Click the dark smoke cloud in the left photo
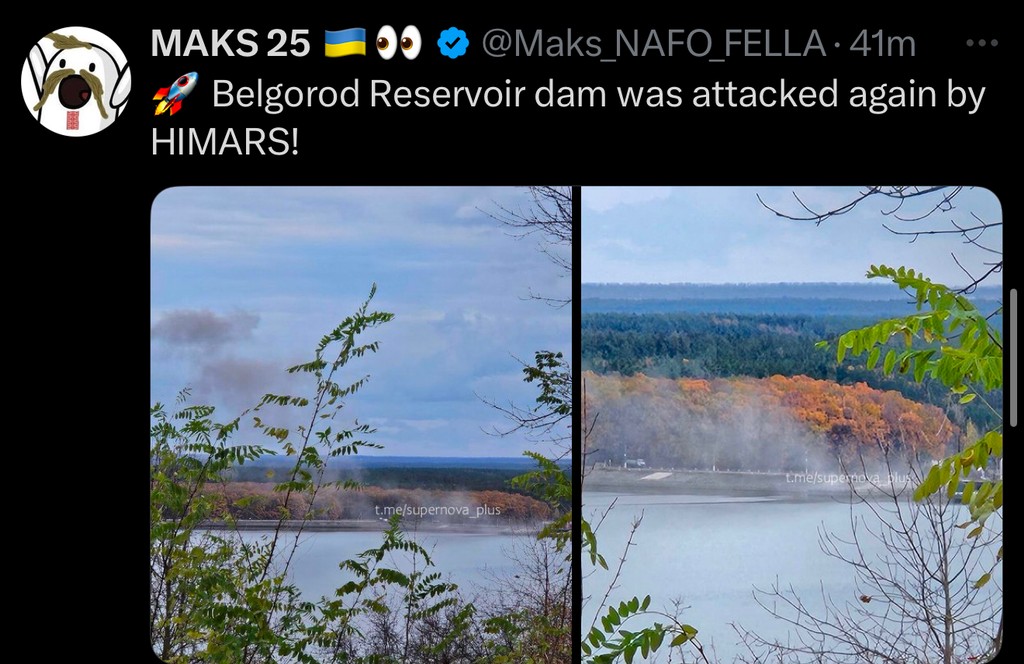The height and width of the screenshot is (664, 1024). 208,328
